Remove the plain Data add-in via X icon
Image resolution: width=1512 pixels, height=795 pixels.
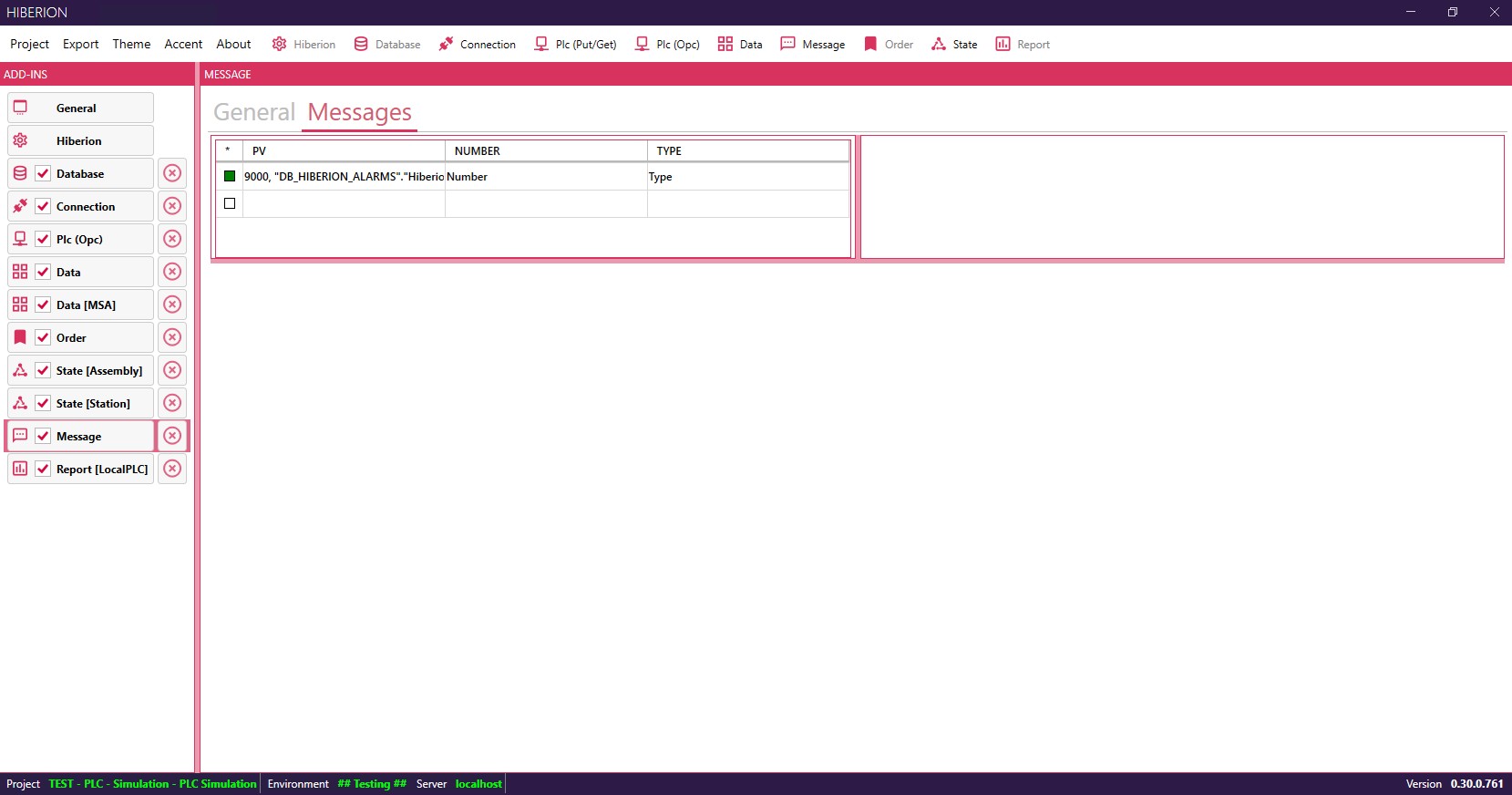[172, 272]
